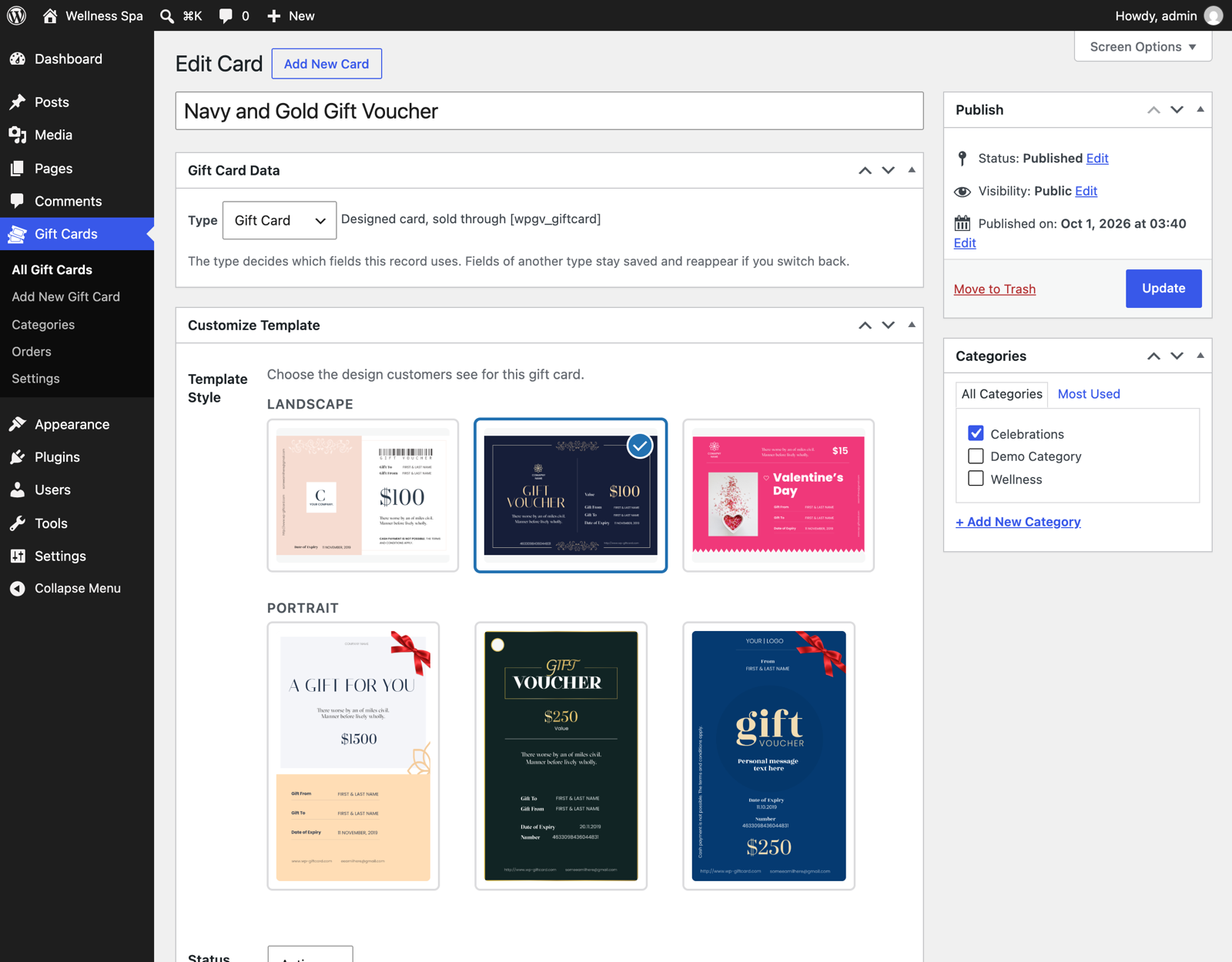Choose the dark green $250 portrait template
1232x962 pixels.
[561, 756]
